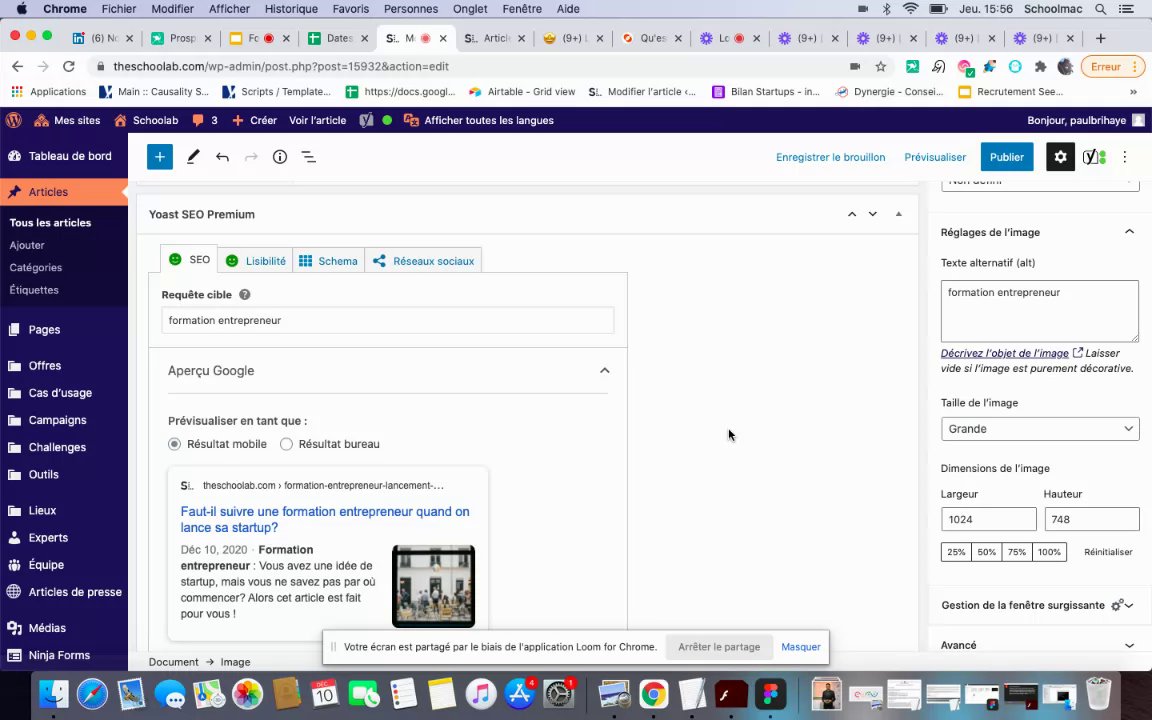Select Résultat mobile radio button

tap(174, 444)
